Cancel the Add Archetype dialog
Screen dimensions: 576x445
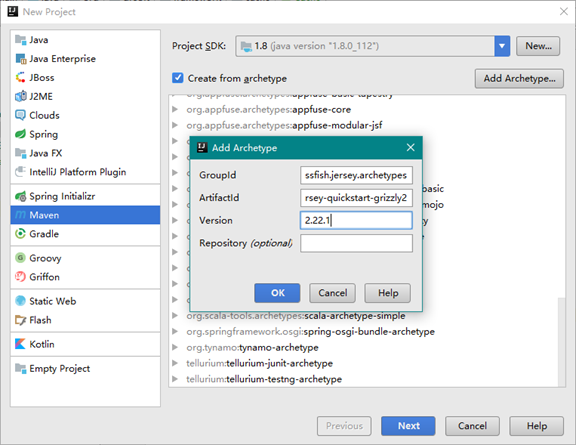point(332,293)
